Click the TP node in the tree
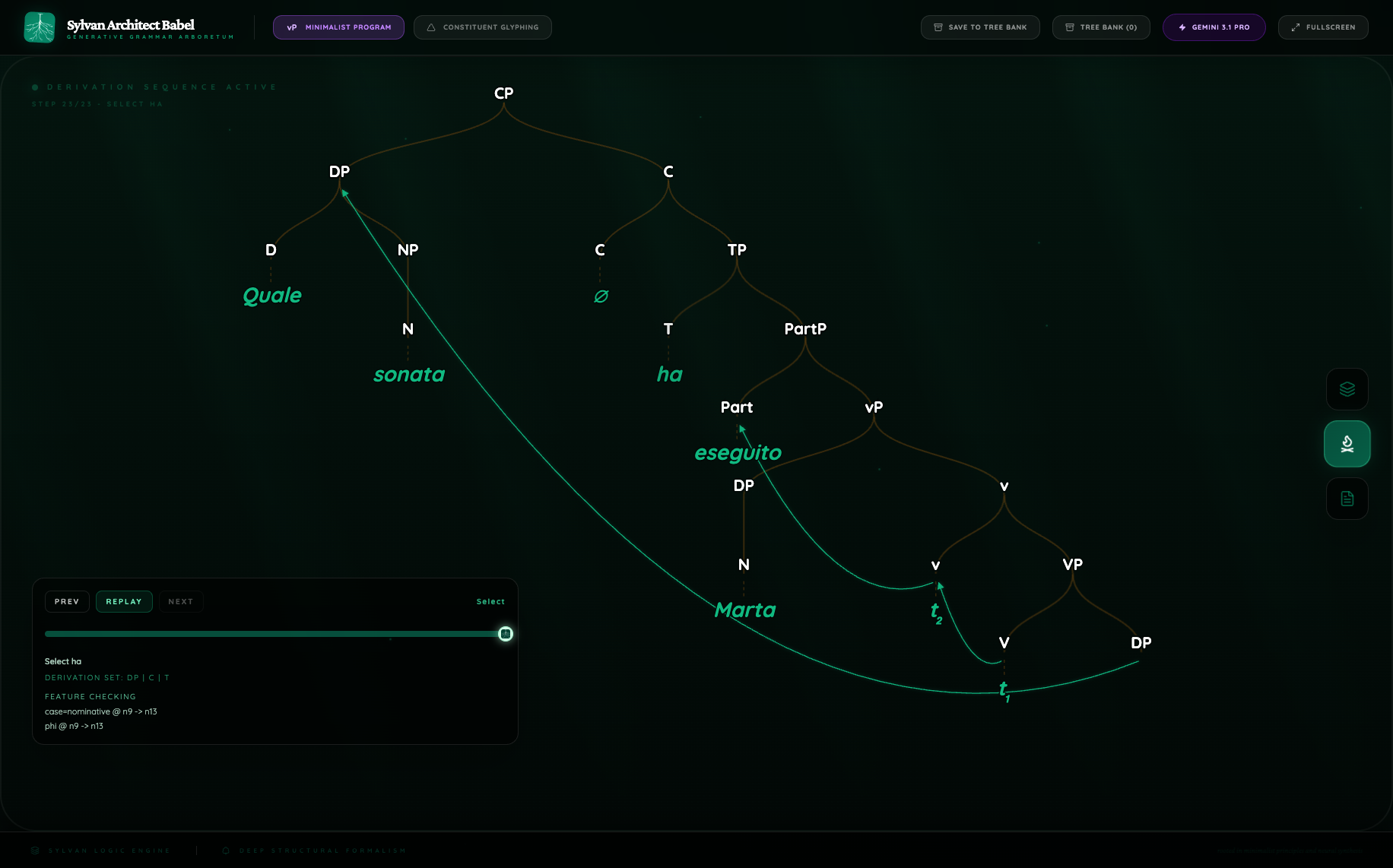The width and height of the screenshot is (1393, 868). (x=737, y=250)
